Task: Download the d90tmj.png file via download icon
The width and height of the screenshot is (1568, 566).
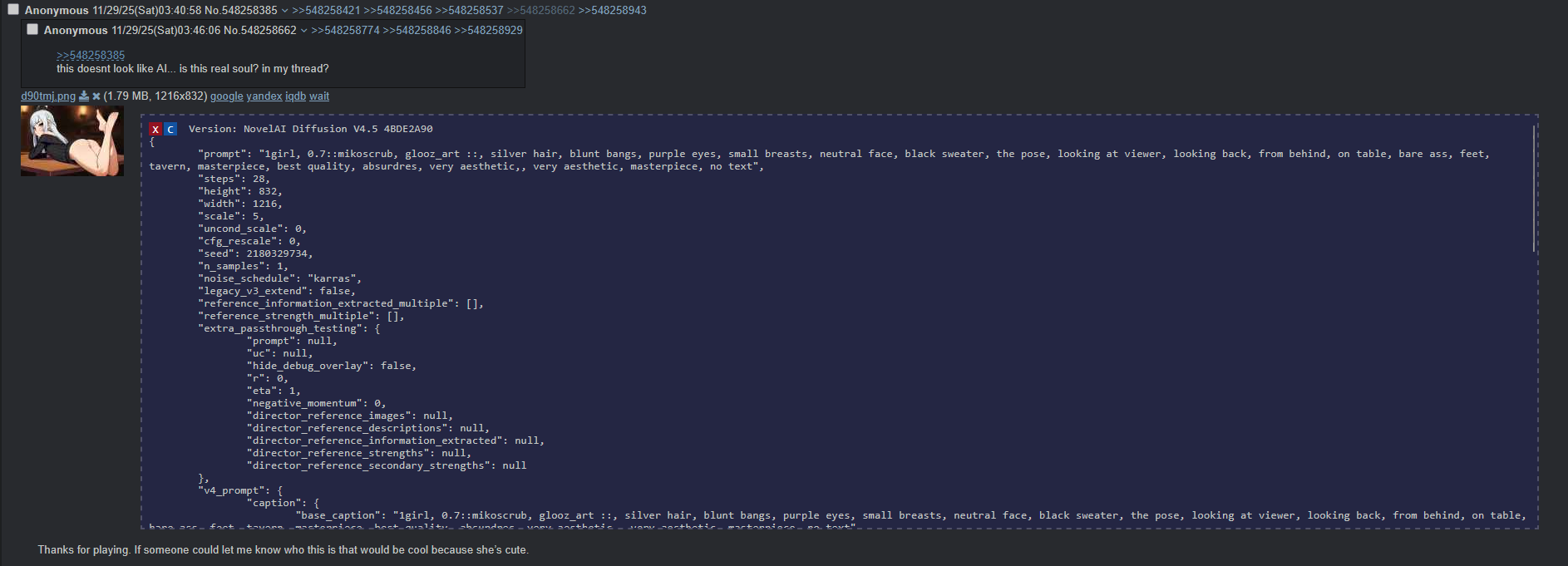Action: (84, 96)
